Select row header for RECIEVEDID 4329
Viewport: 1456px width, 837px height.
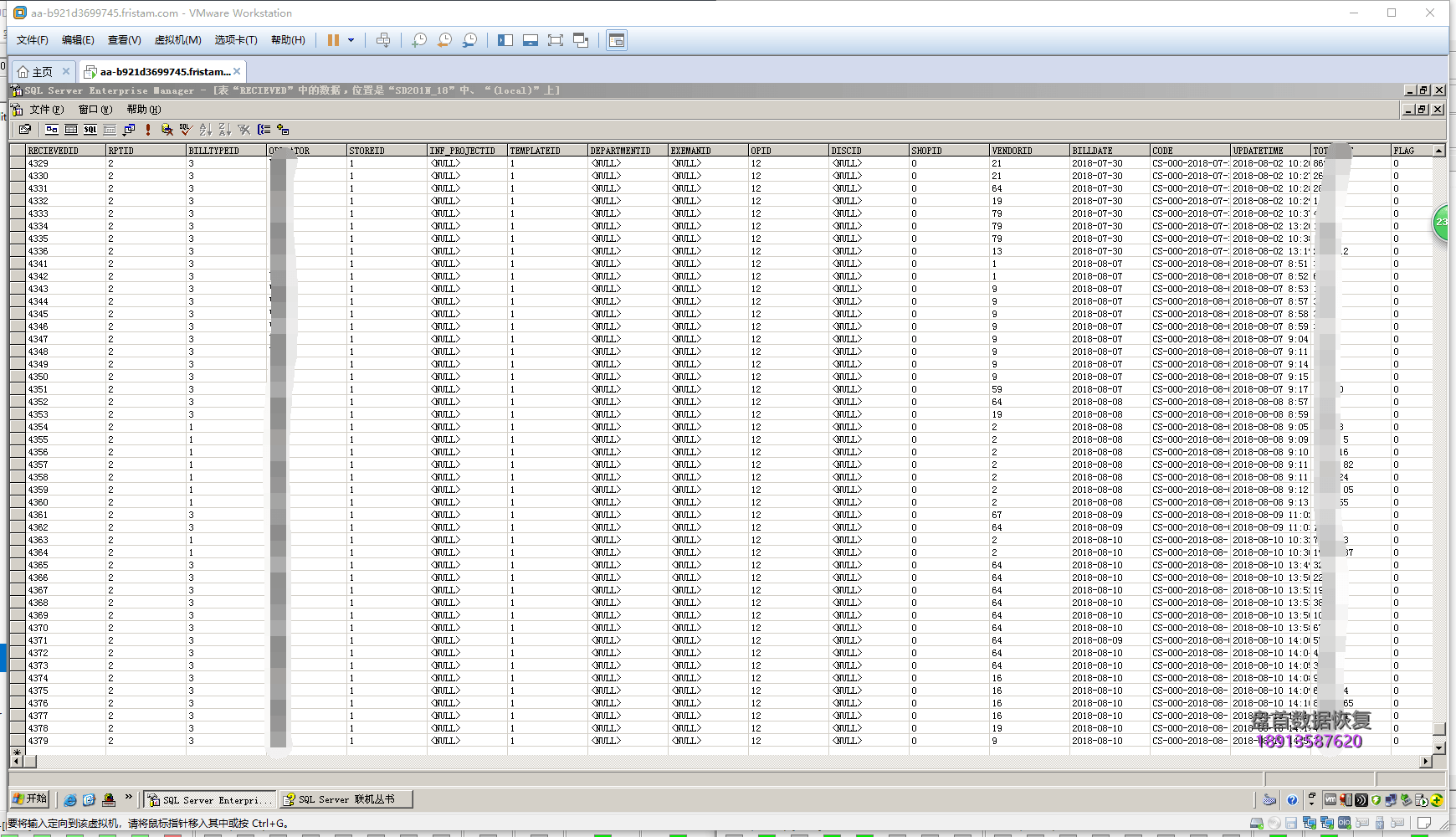[17, 163]
